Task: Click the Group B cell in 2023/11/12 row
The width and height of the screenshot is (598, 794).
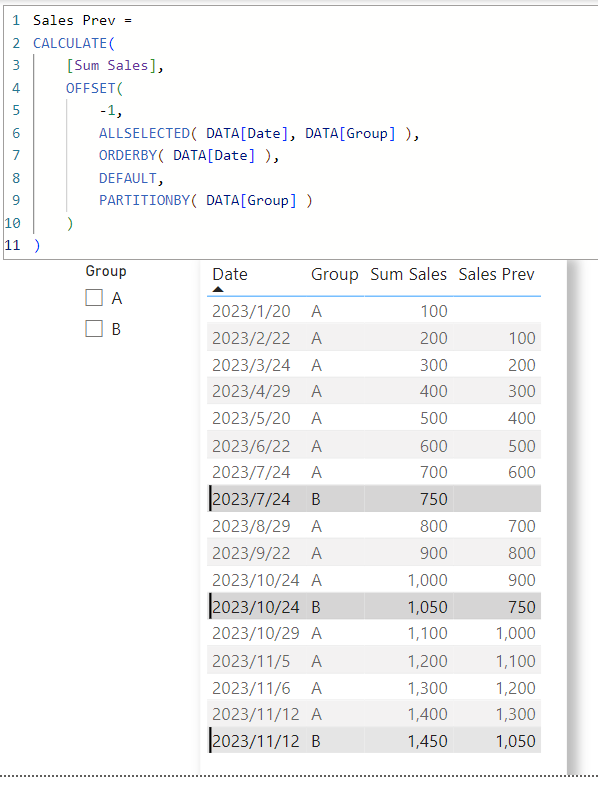Action: pos(316,741)
